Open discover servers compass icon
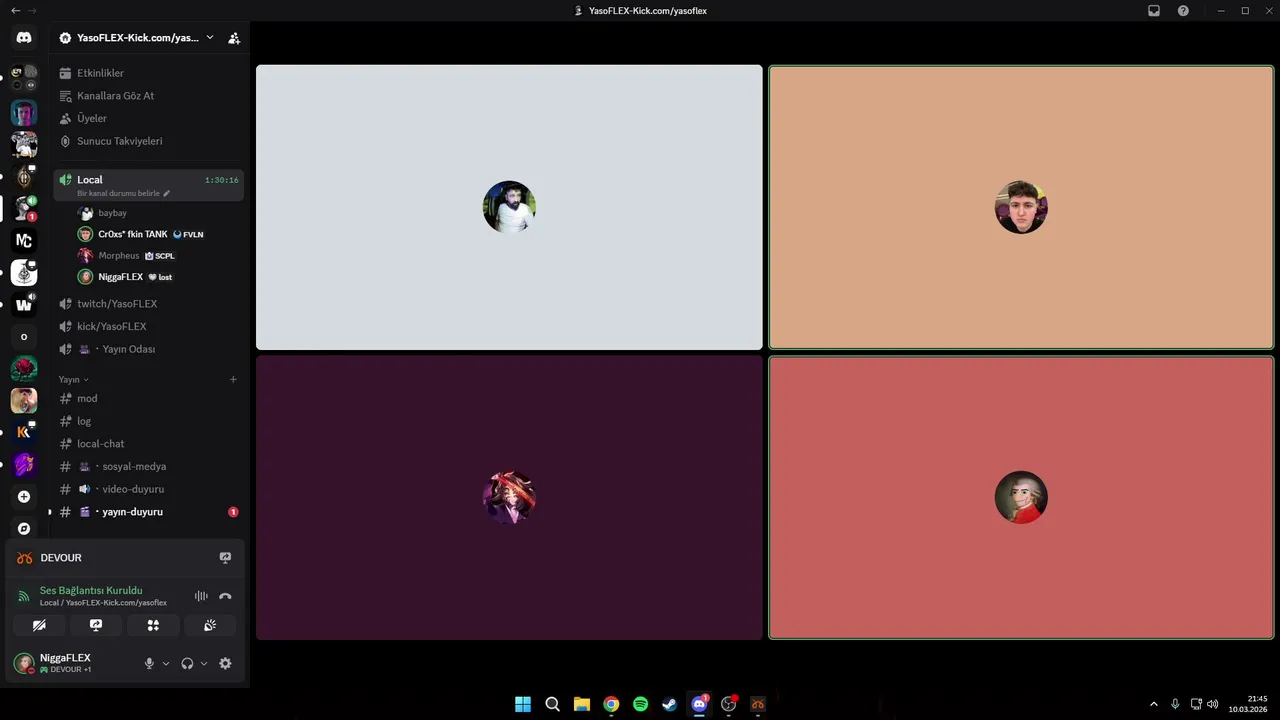This screenshot has width=1280, height=720. pyautogui.click(x=24, y=529)
